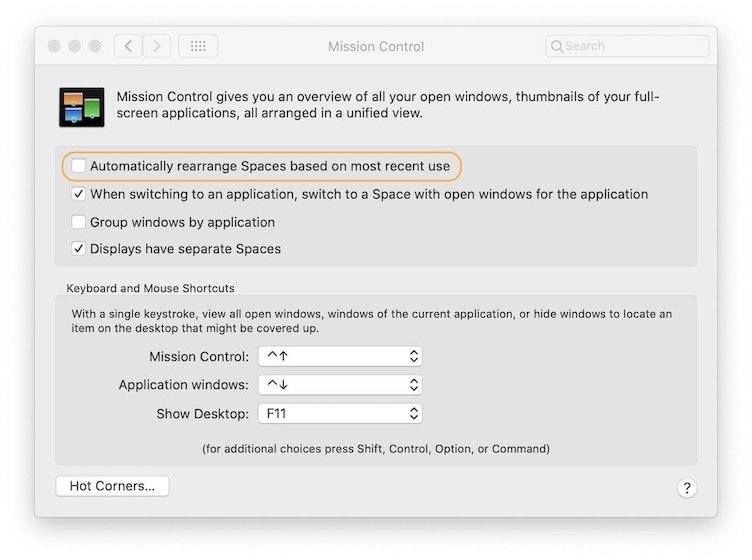
Task: Enable automatically rearrange Spaces checkbox
Action: pyautogui.click(x=79, y=166)
